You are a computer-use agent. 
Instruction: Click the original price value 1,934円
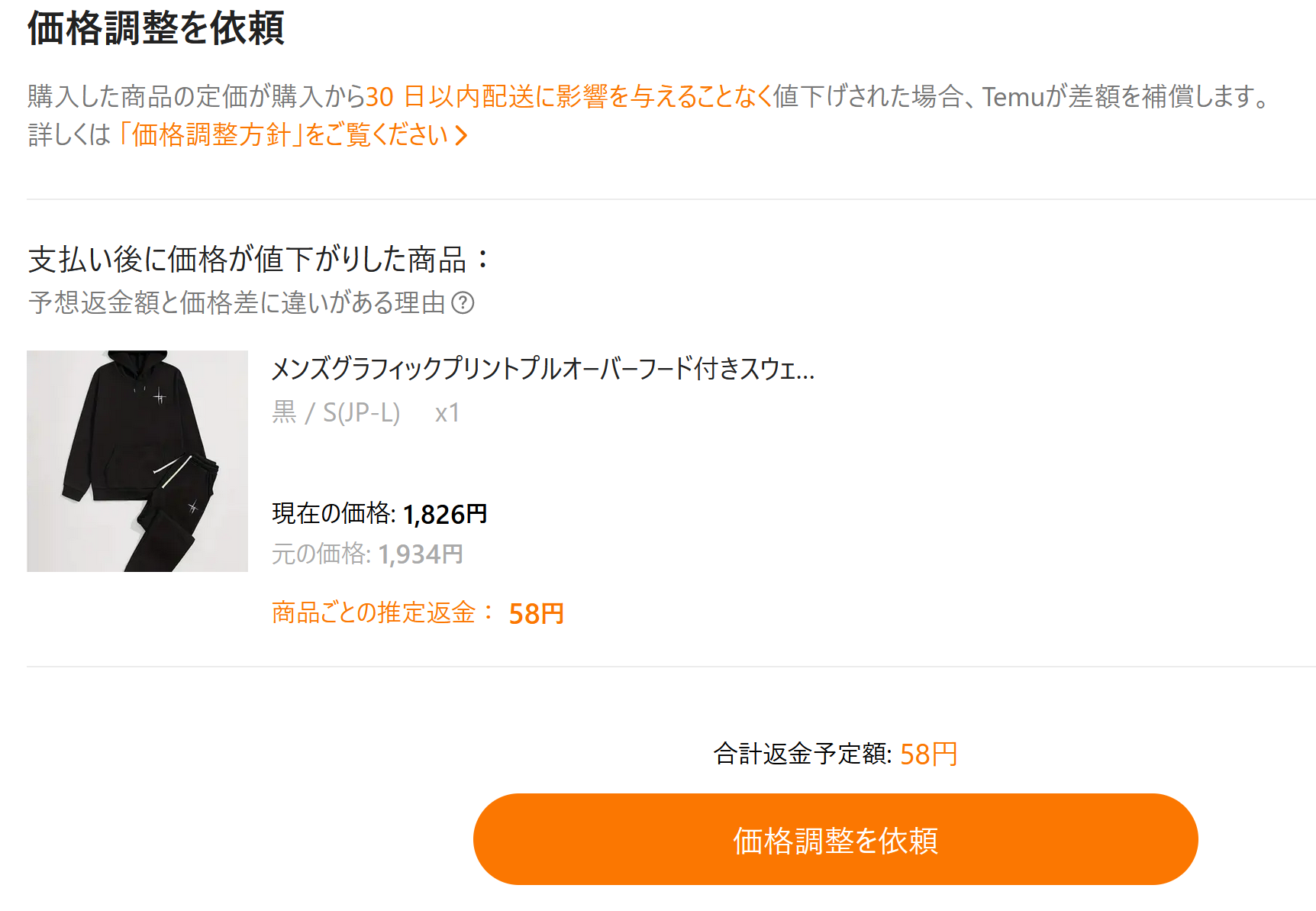[x=421, y=554]
